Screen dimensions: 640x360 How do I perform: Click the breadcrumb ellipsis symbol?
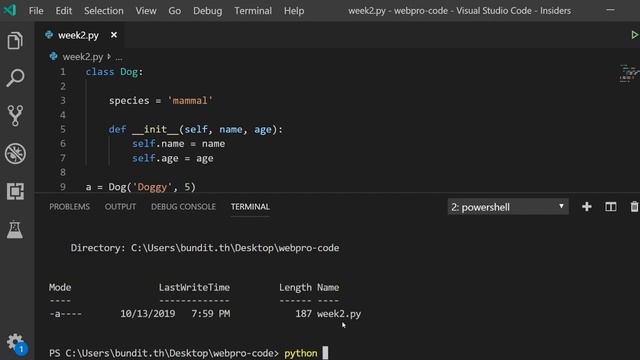pyautogui.click(x=118, y=57)
